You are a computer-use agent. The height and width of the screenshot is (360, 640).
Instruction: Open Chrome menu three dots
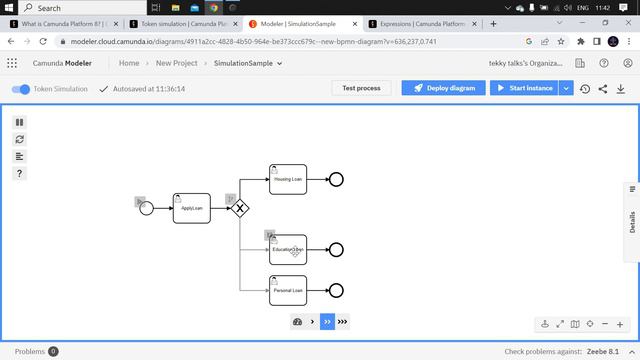click(x=629, y=41)
